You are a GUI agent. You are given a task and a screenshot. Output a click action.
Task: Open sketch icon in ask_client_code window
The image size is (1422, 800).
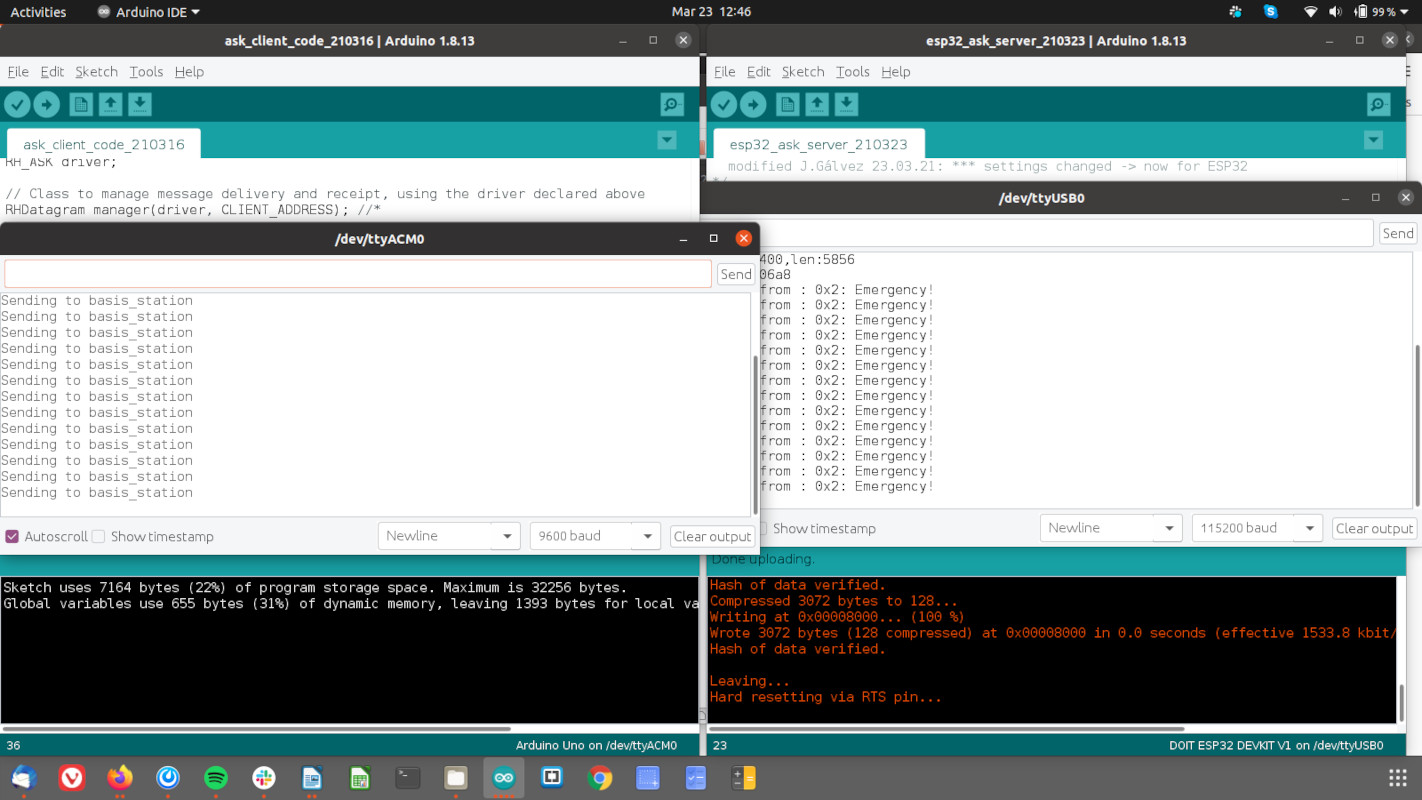pyautogui.click(x=110, y=104)
